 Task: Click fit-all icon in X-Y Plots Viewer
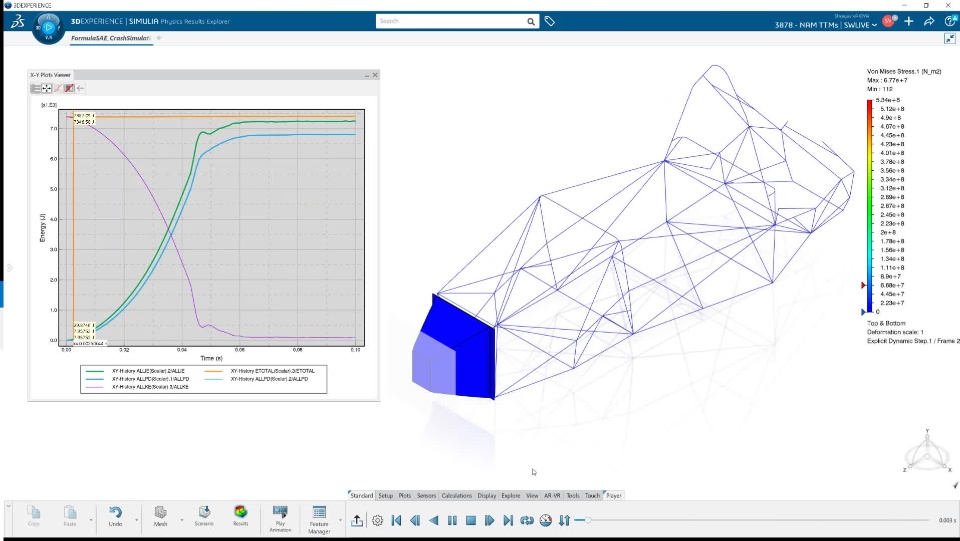pos(47,88)
